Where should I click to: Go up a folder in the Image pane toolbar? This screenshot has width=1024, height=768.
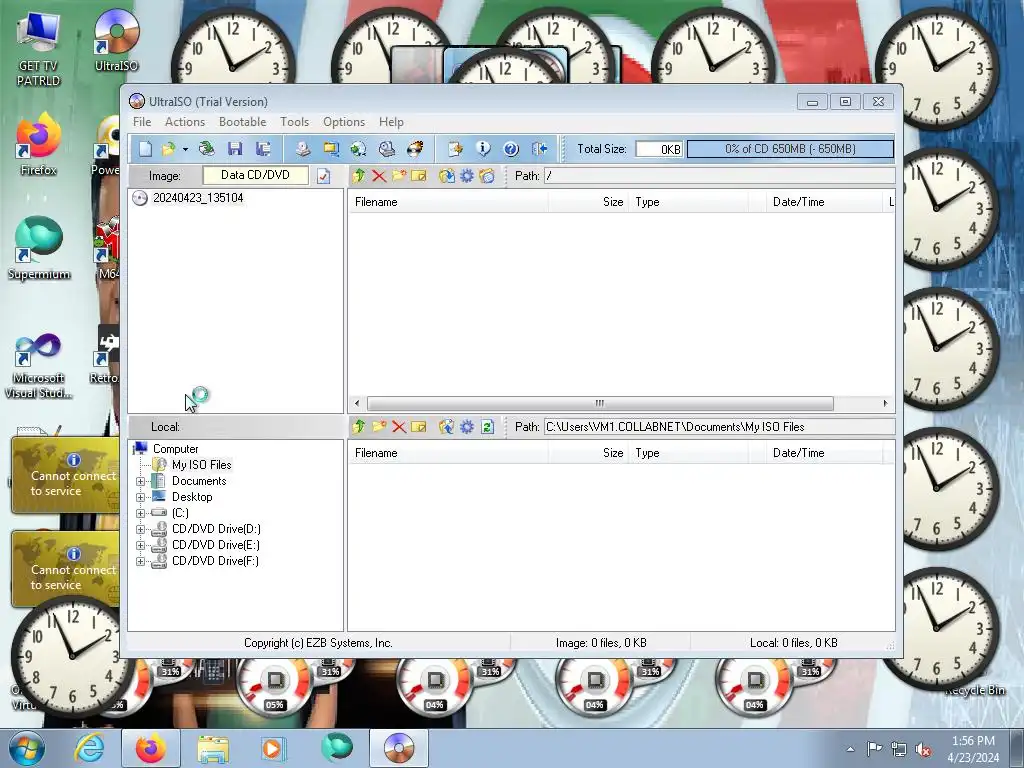tap(358, 176)
